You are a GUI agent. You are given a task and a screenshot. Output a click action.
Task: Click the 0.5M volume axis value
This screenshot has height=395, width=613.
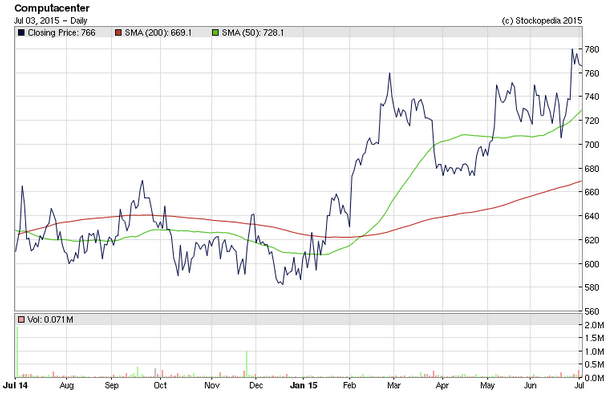[x=595, y=364]
